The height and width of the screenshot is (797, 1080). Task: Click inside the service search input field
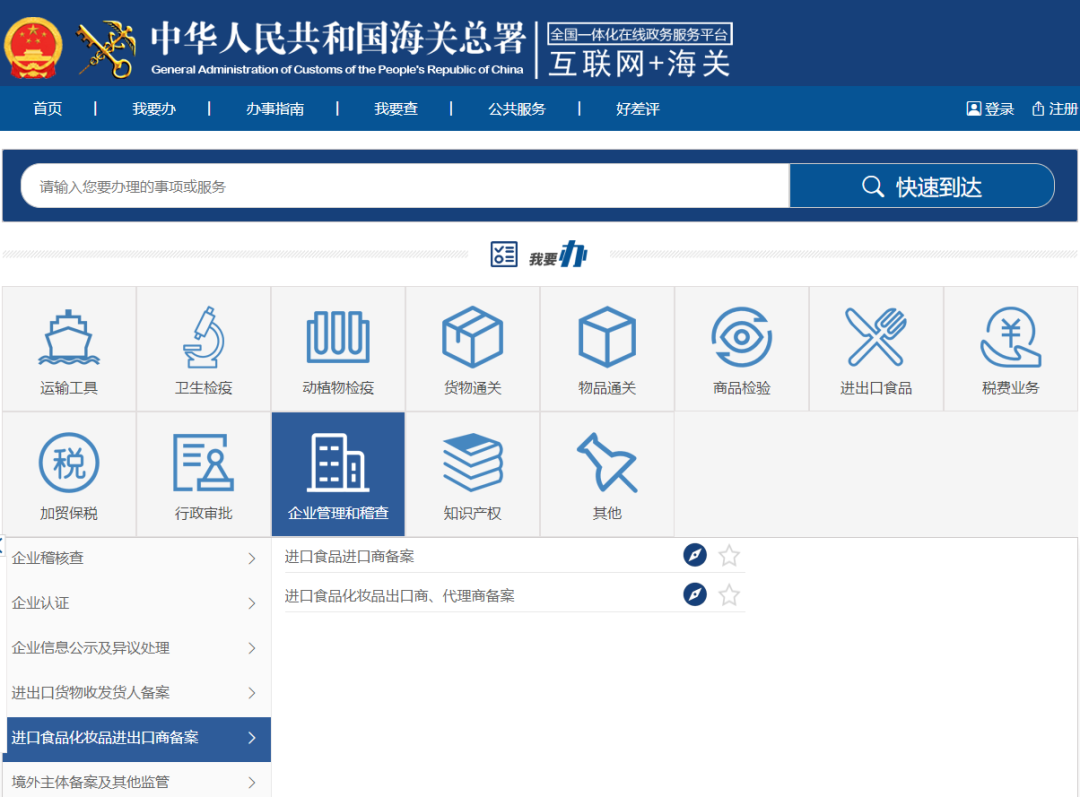coord(400,185)
